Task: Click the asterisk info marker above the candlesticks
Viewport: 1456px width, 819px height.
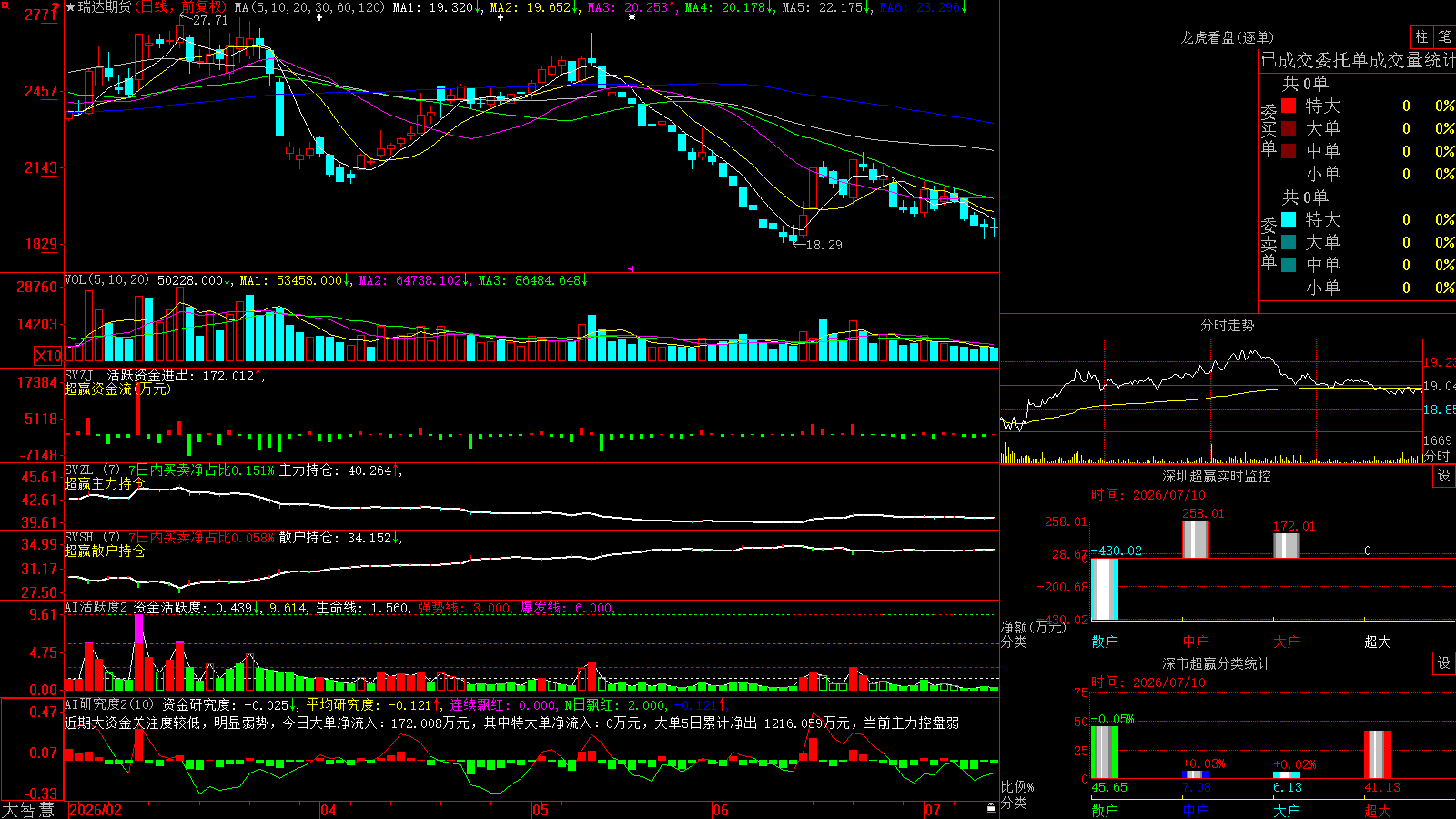Action: pos(632,17)
